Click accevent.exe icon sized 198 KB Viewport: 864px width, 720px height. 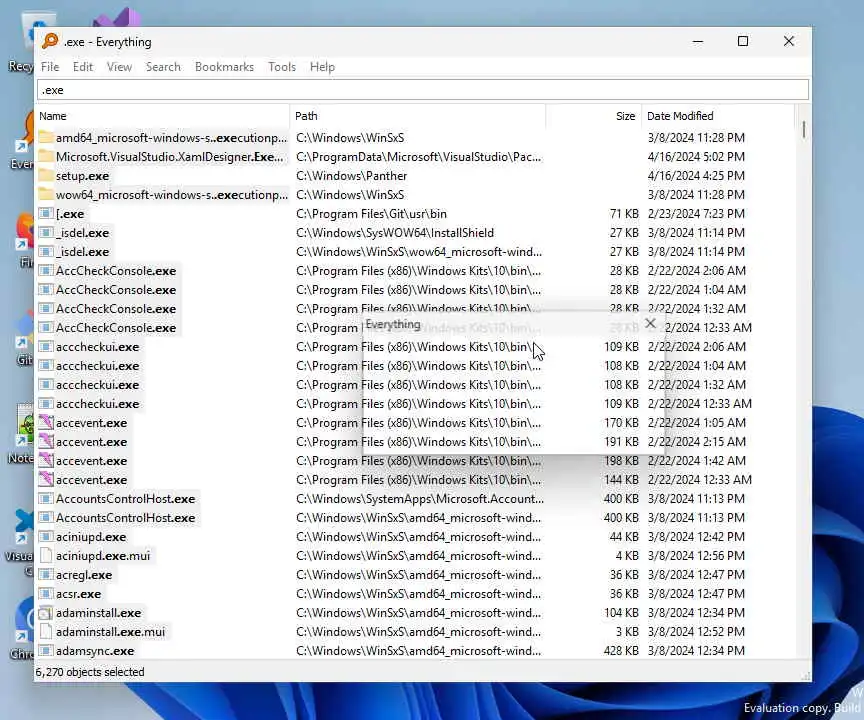pos(46,461)
